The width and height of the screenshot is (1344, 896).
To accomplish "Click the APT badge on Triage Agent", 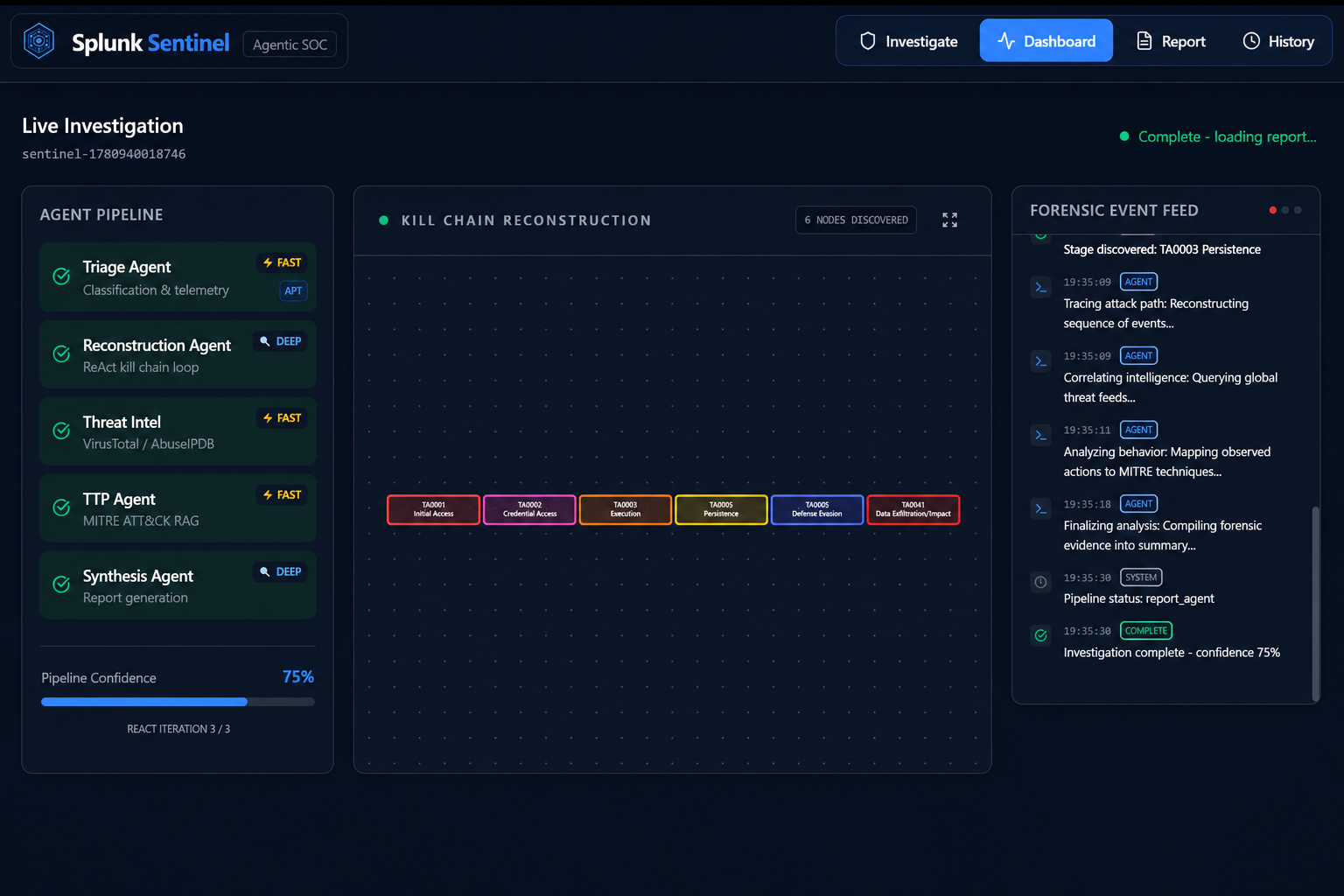I will point(293,290).
